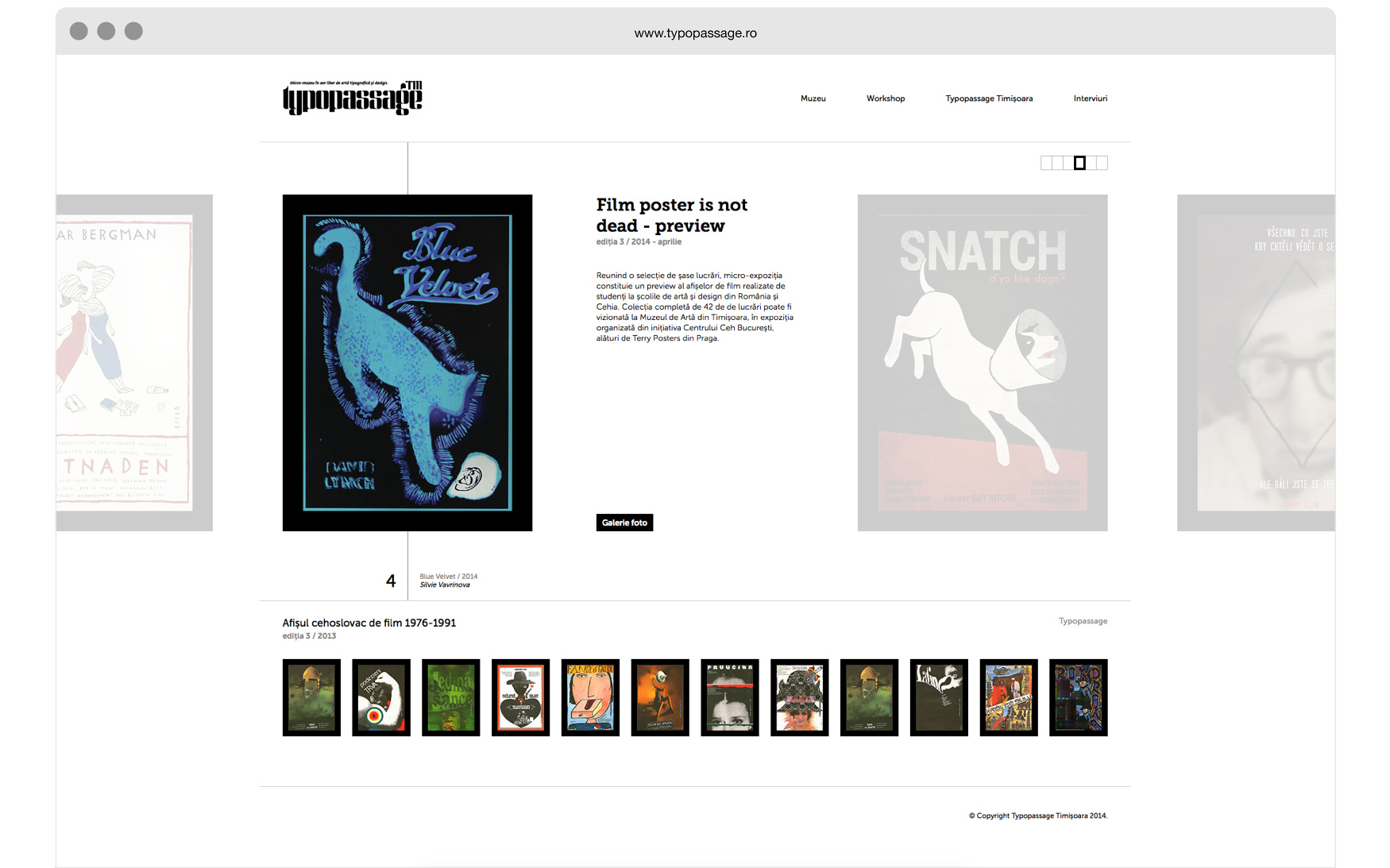Image resolution: width=1390 pixels, height=868 pixels.
Task: Open the Pavučina poster thumbnail
Action: point(730,697)
